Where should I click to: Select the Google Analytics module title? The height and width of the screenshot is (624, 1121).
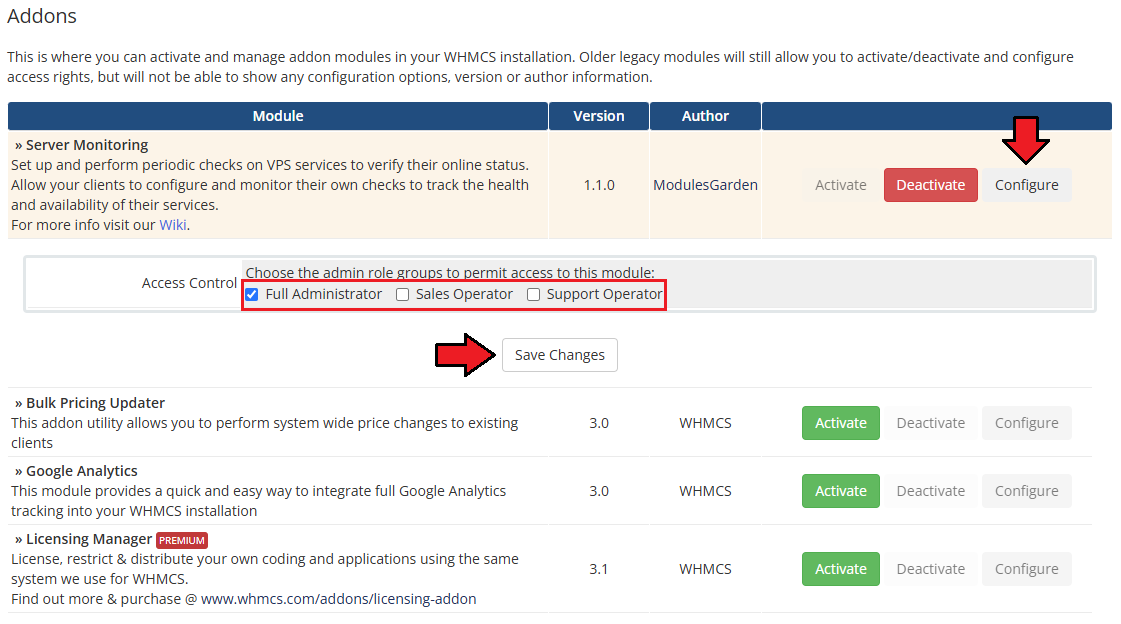[82, 471]
